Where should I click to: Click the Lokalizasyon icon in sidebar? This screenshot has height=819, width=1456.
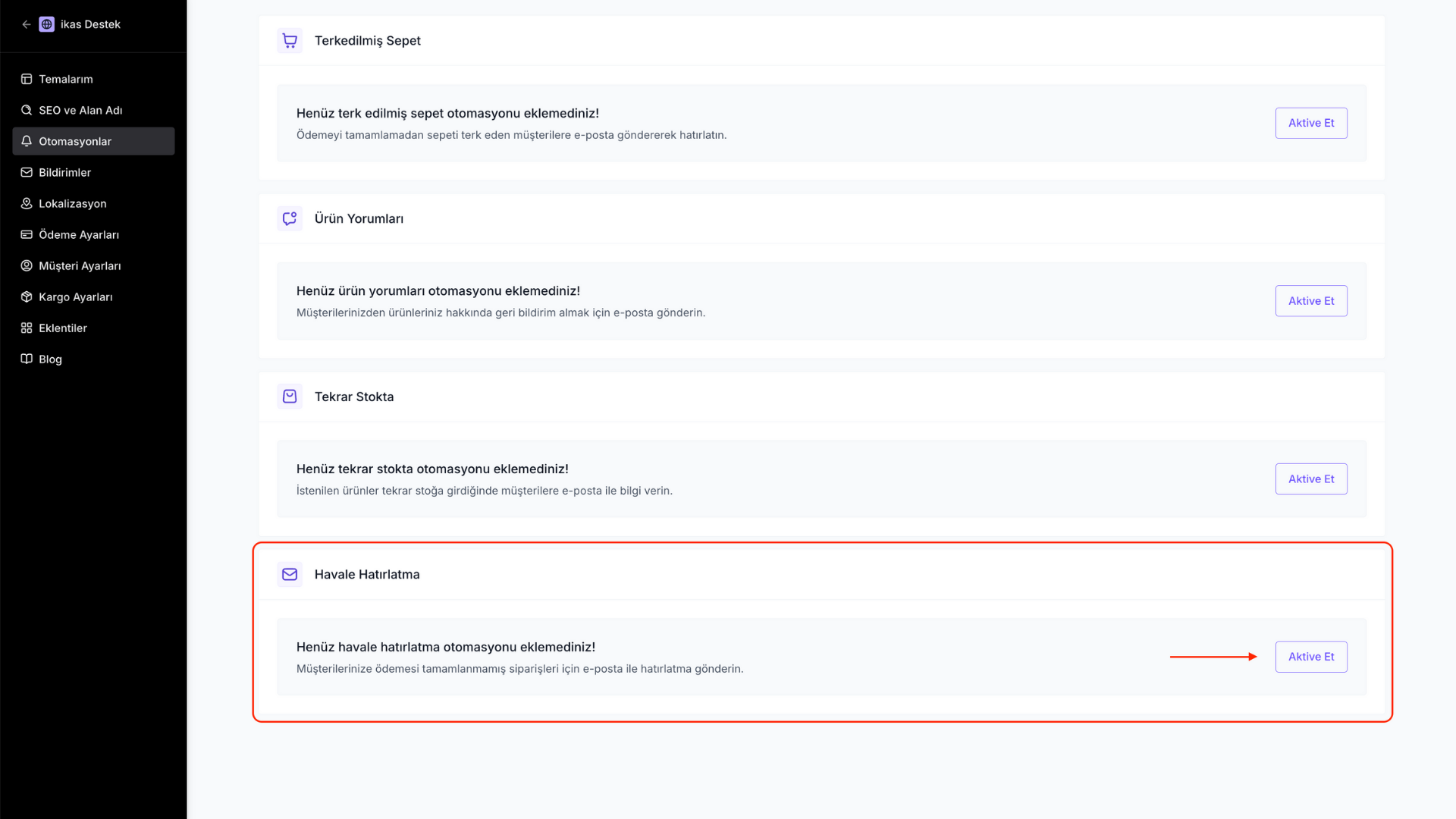coord(27,203)
